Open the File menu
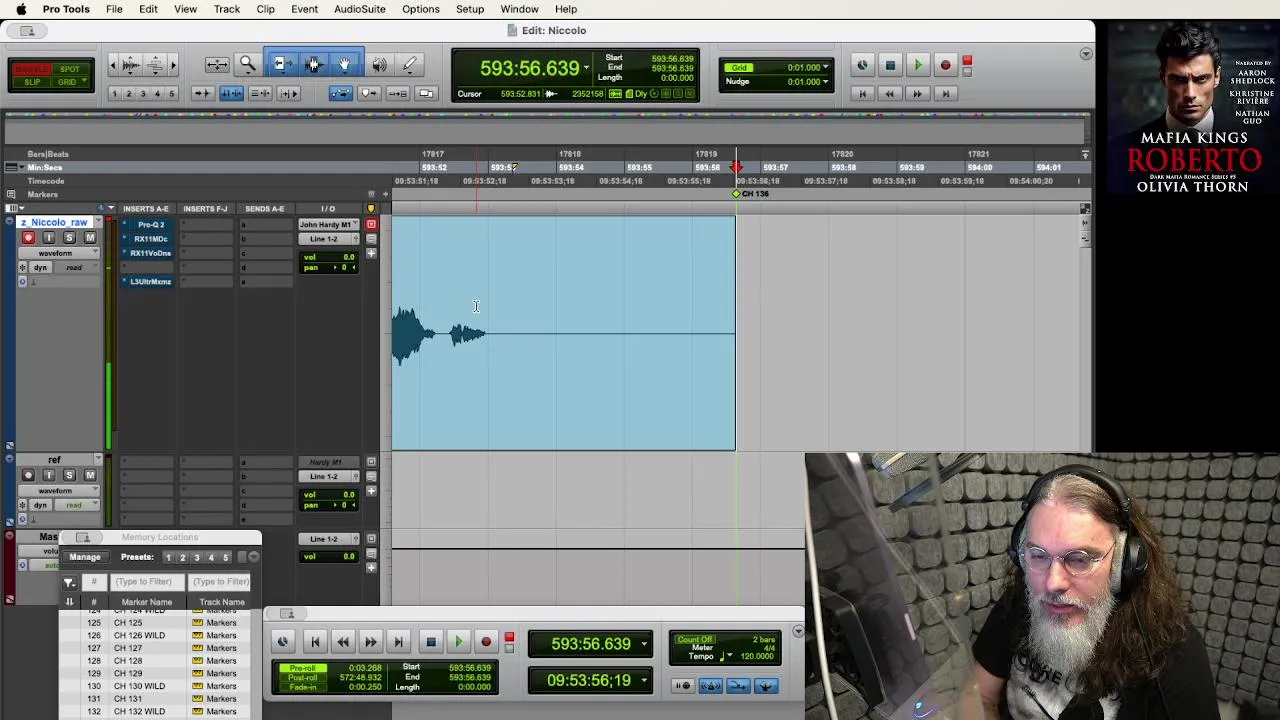The height and width of the screenshot is (720, 1280). tap(114, 9)
